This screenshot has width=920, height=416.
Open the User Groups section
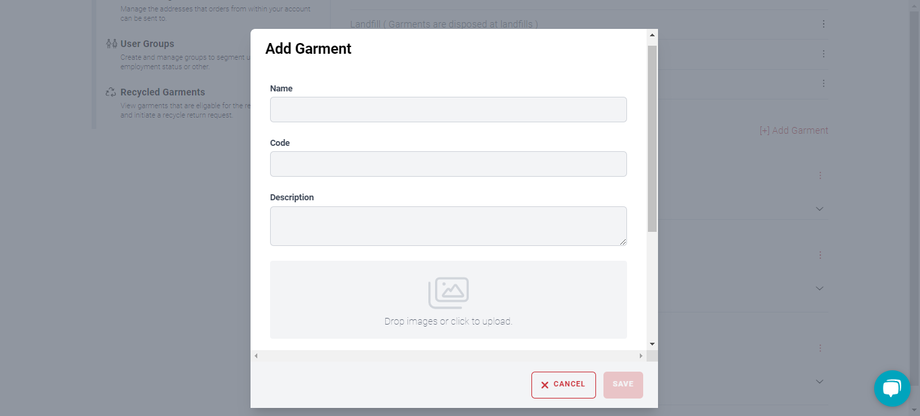146,44
